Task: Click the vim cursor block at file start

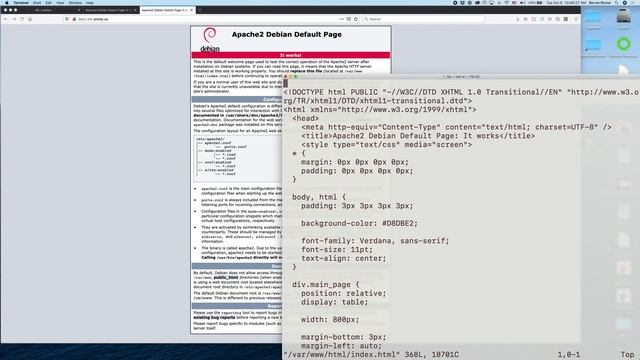Action: pyautogui.click(x=285, y=83)
